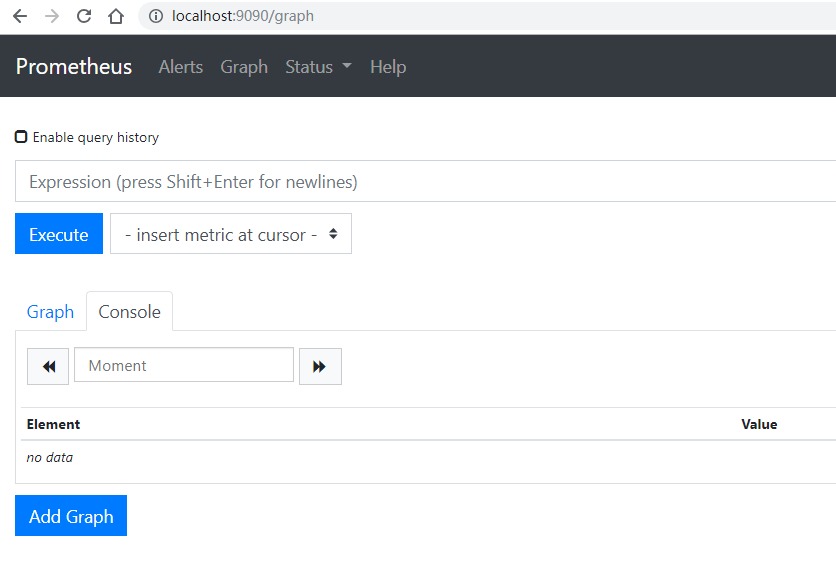Reload the page with refresh icon
836x563 pixels.
84,16
